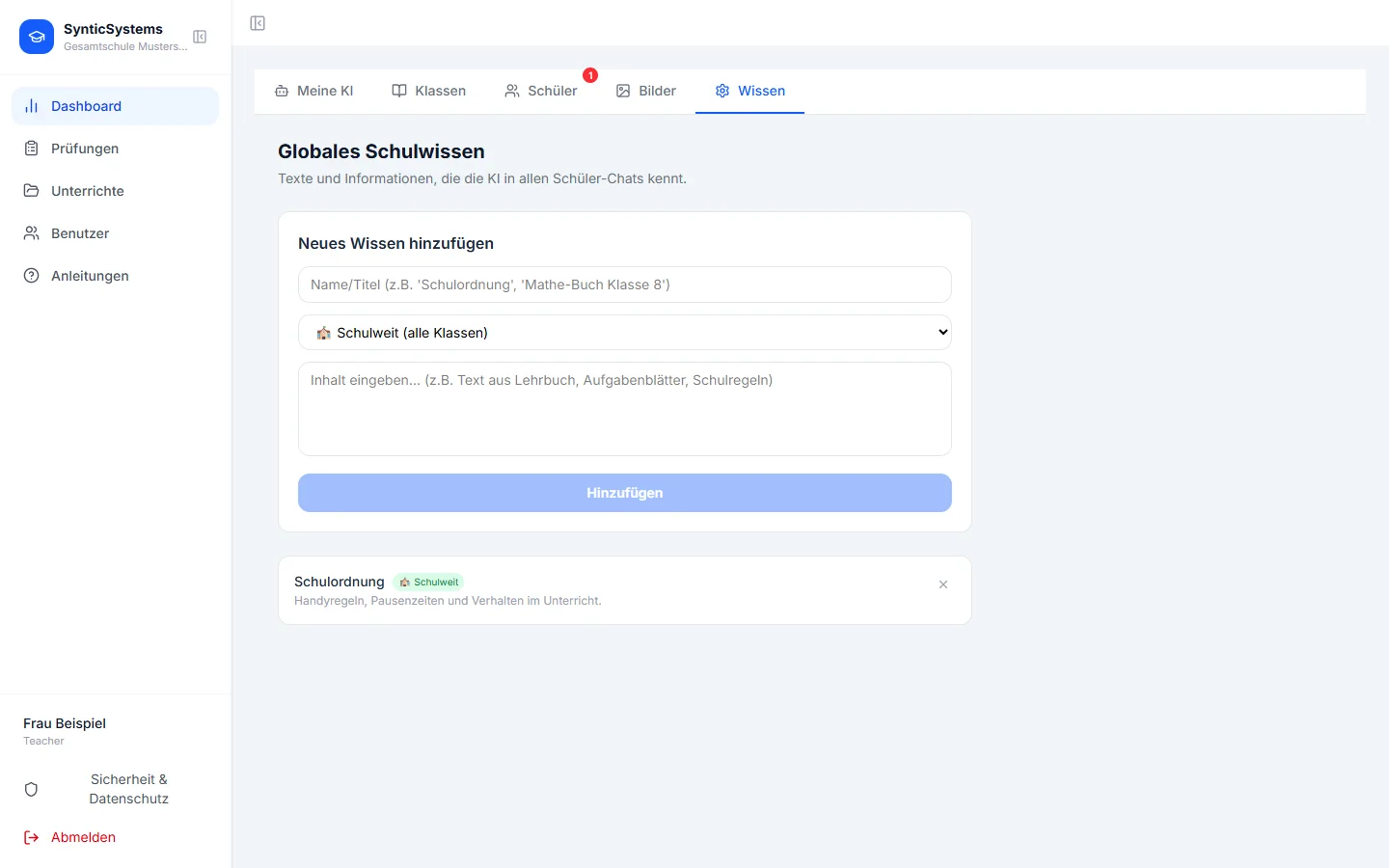Select the Wissen tab label

pyautogui.click(x=762, y=91)
